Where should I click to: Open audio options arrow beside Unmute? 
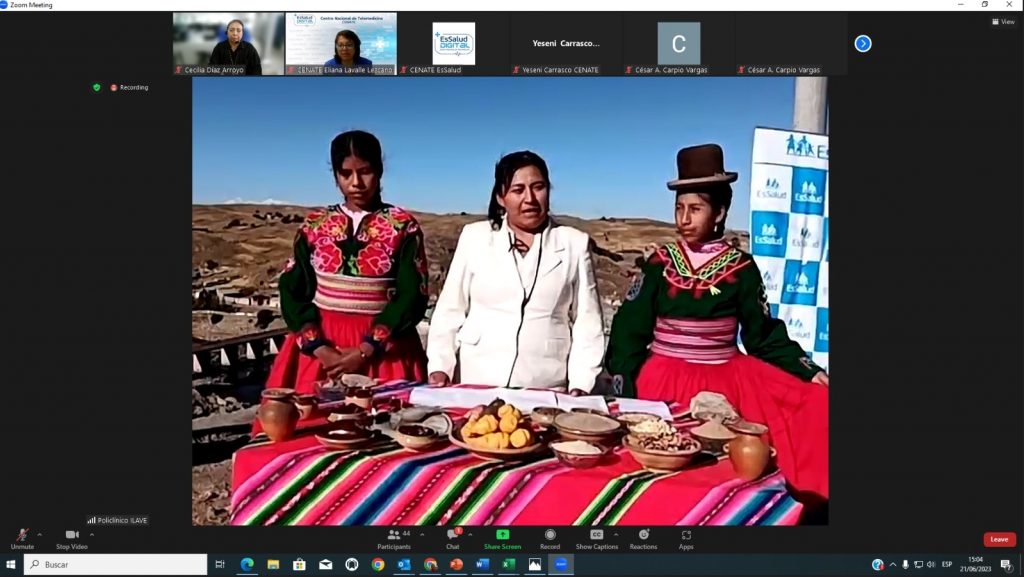(40, 535)
